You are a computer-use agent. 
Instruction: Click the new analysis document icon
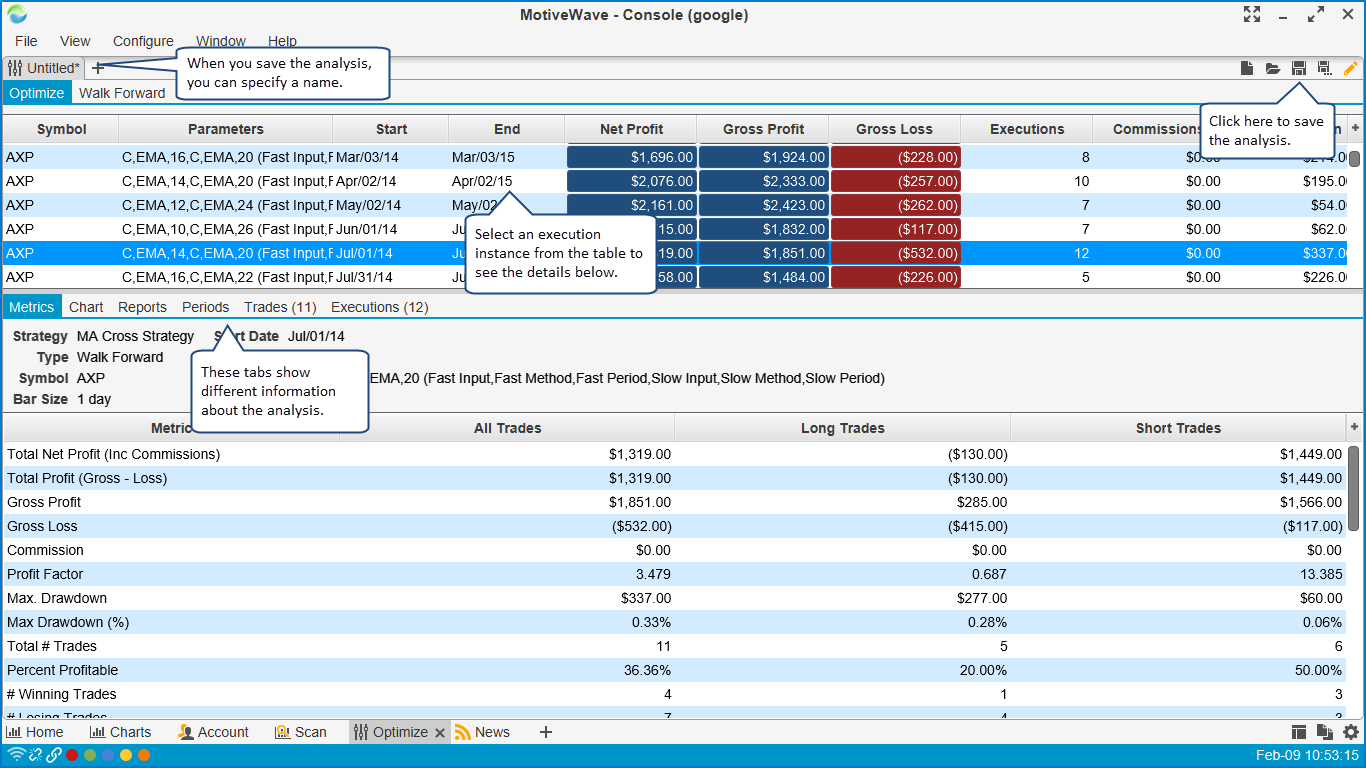pyautogui.click(x=1247, y=68)
